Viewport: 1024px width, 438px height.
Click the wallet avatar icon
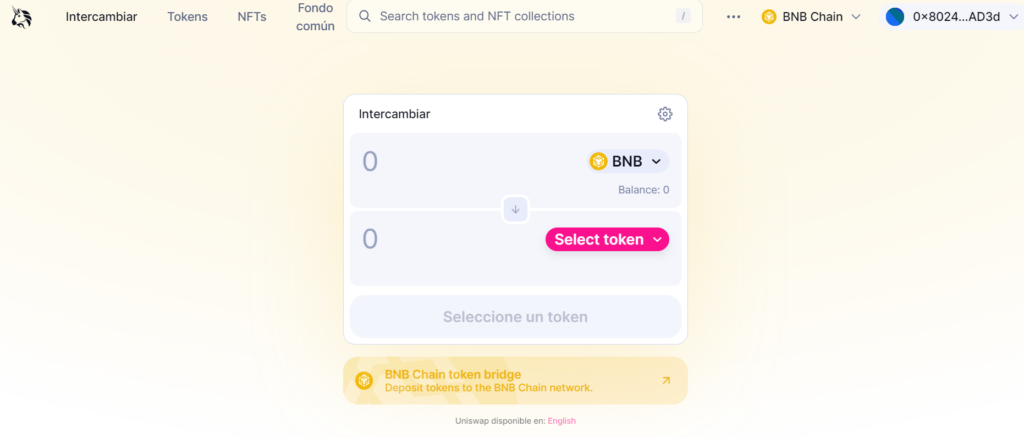tap(895, 17)
